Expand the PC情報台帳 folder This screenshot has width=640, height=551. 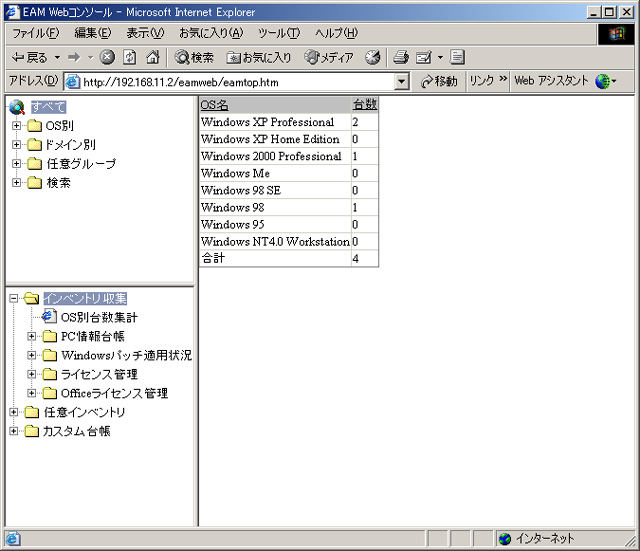coord(31,336)
